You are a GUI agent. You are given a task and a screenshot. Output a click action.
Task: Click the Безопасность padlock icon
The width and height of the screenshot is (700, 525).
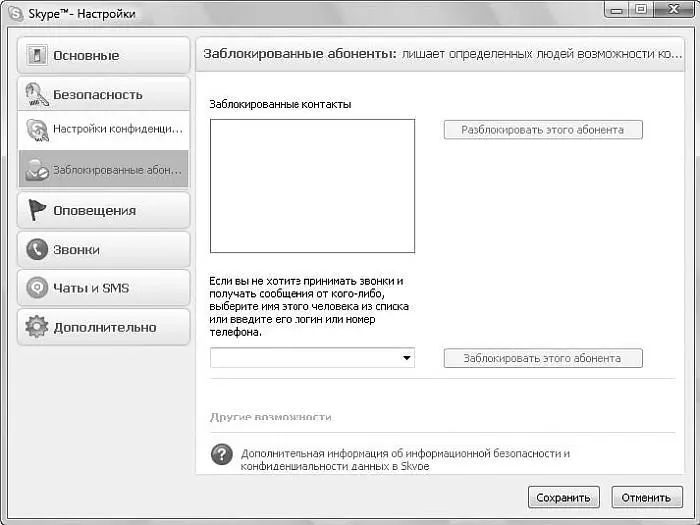tap(37, 95)
